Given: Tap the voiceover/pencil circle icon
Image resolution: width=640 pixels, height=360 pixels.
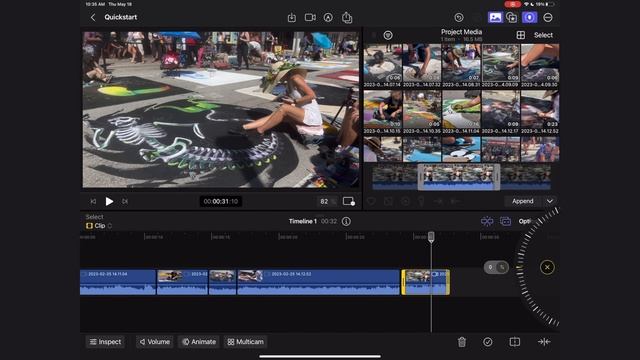Looking at the screenshot, I should pos(328,18).
